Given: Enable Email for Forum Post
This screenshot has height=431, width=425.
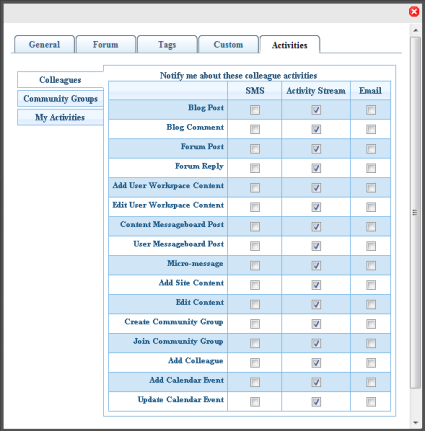Looking at the screenshot, I should pyautogui.click(x=371, y=149).
